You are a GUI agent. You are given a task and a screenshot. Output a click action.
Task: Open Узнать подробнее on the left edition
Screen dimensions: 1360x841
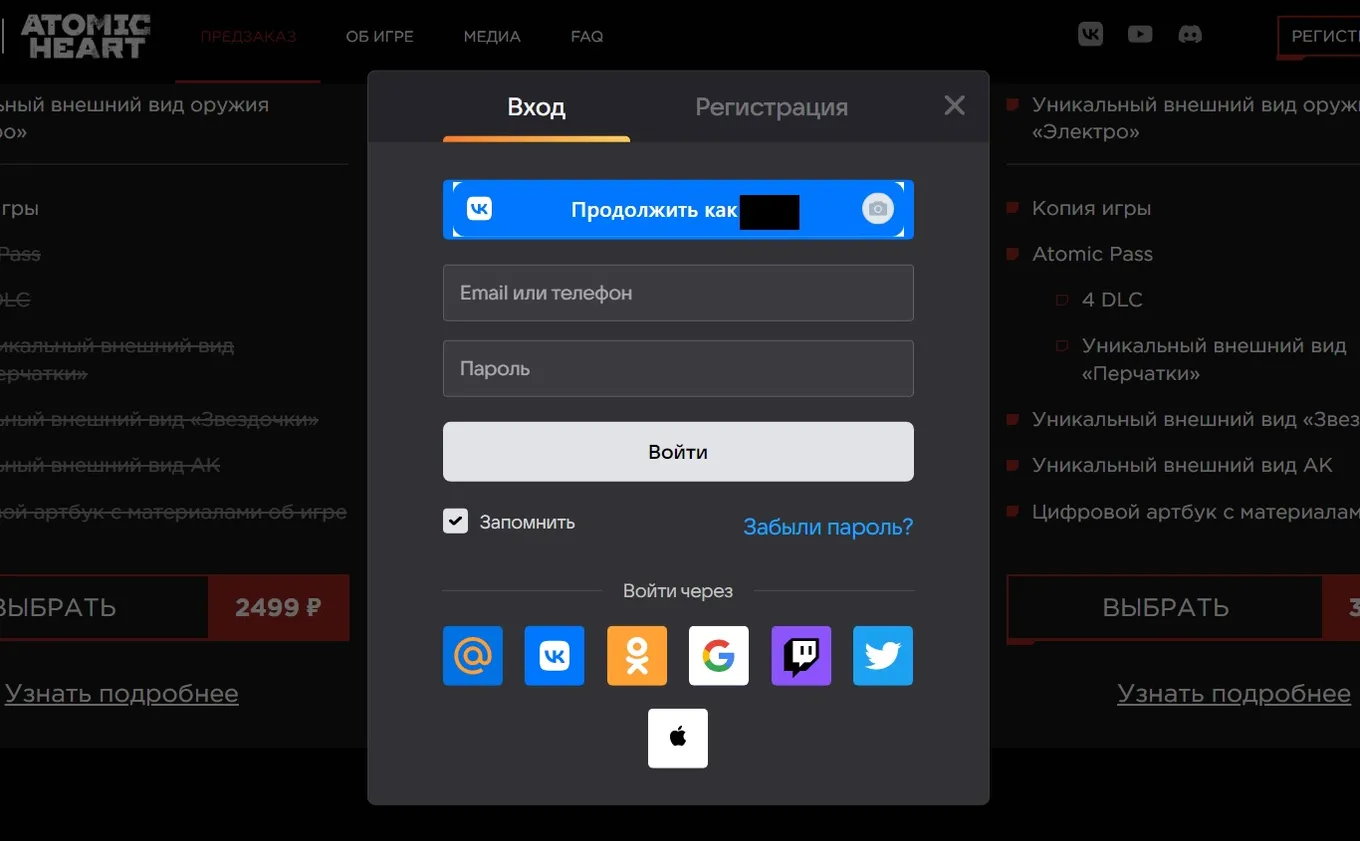click(x=122, y=693)
